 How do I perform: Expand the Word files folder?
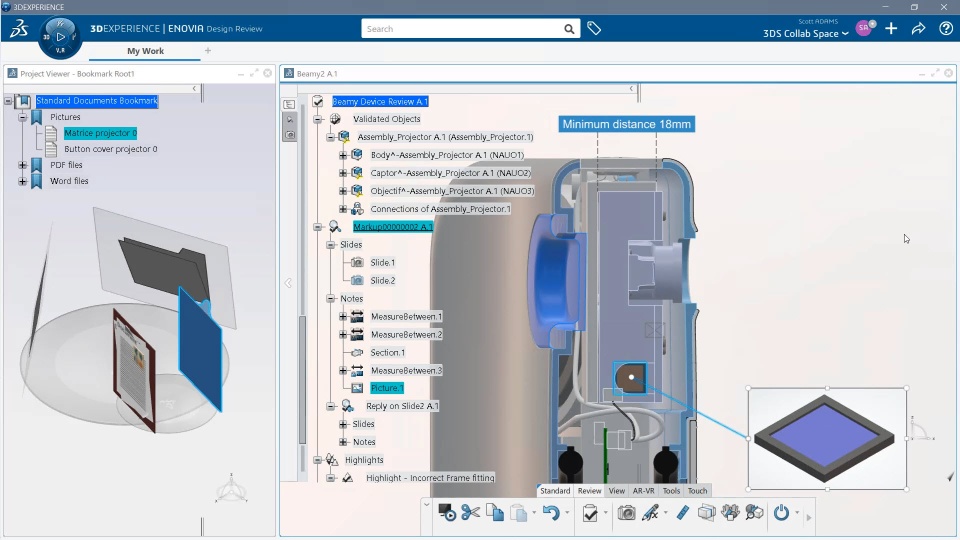[23, 181]
